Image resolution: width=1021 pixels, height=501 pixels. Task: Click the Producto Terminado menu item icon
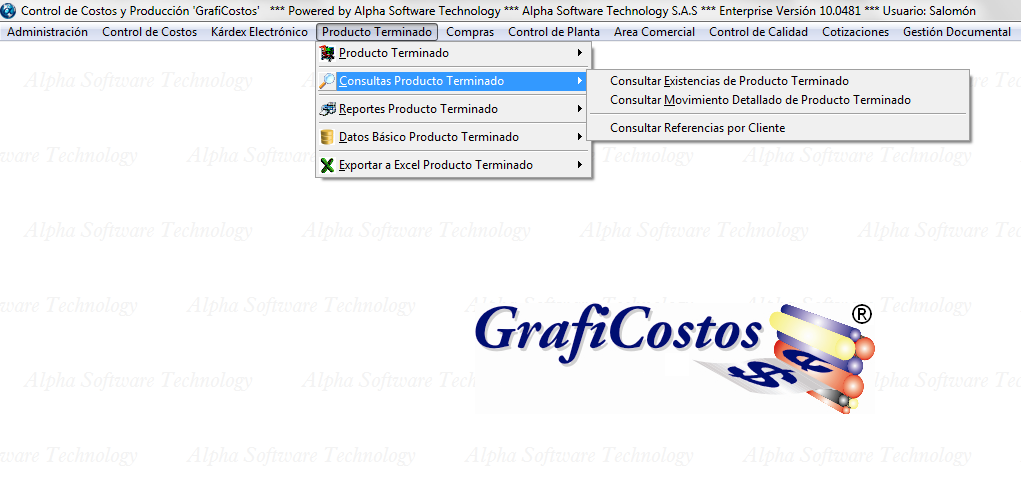(x=327, y=53)
